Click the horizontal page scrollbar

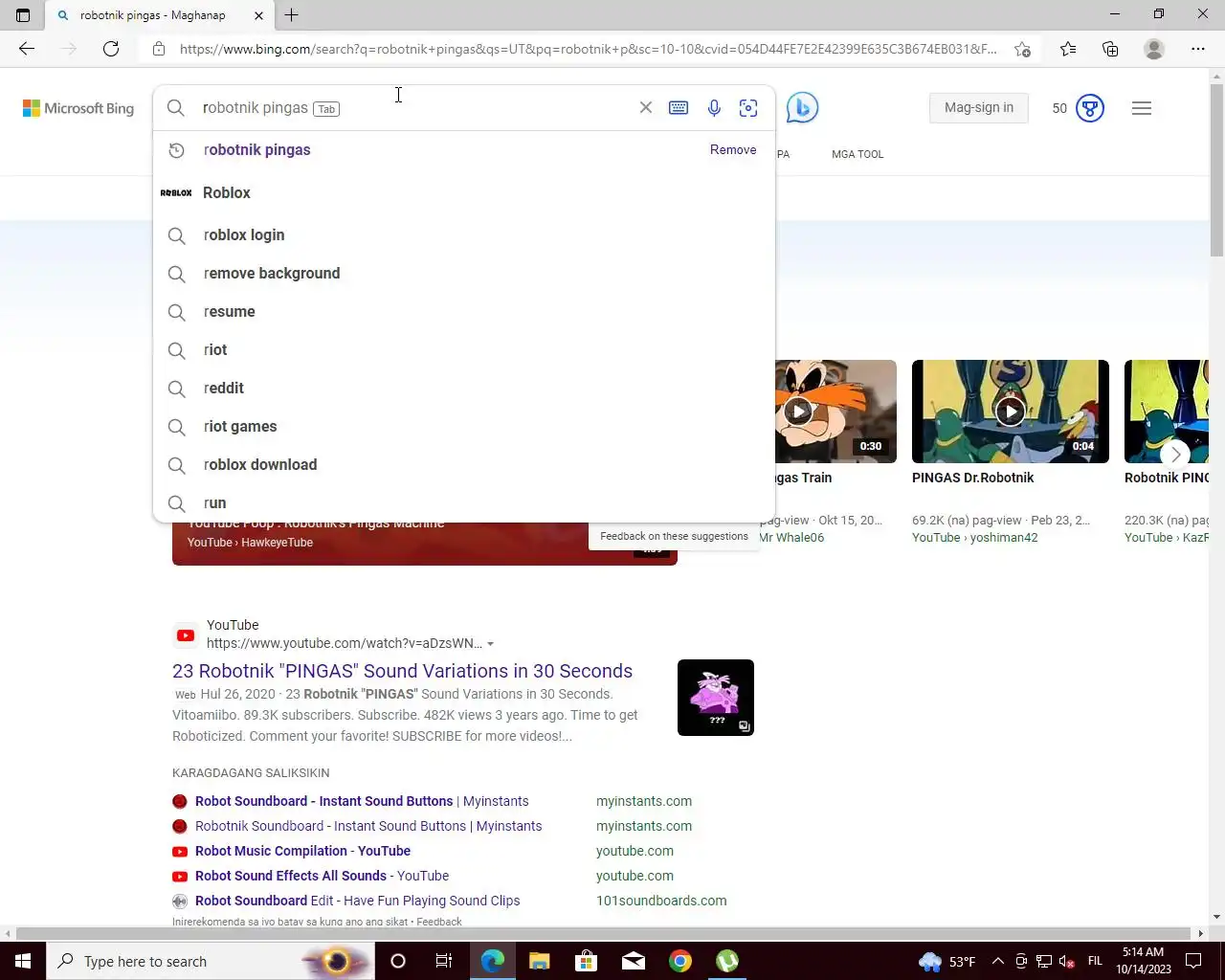[x=603, y=933]
